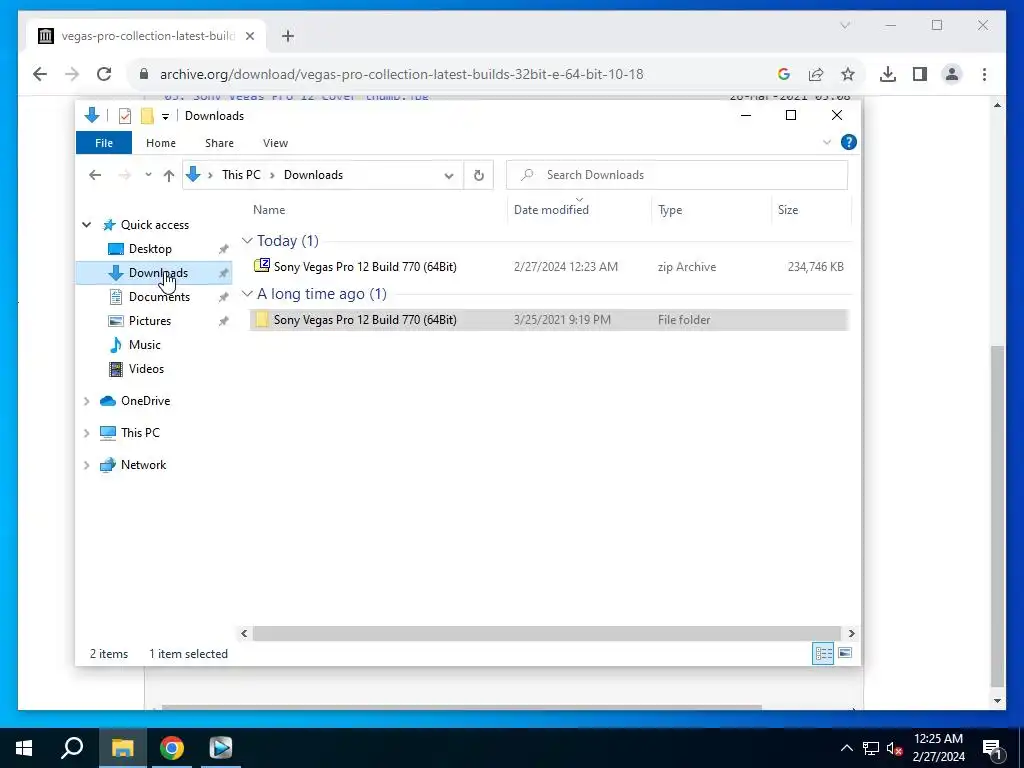Show hidden tray icons chevron
The height and width of the screenshot is (768, 1024).
click(846, 748)
